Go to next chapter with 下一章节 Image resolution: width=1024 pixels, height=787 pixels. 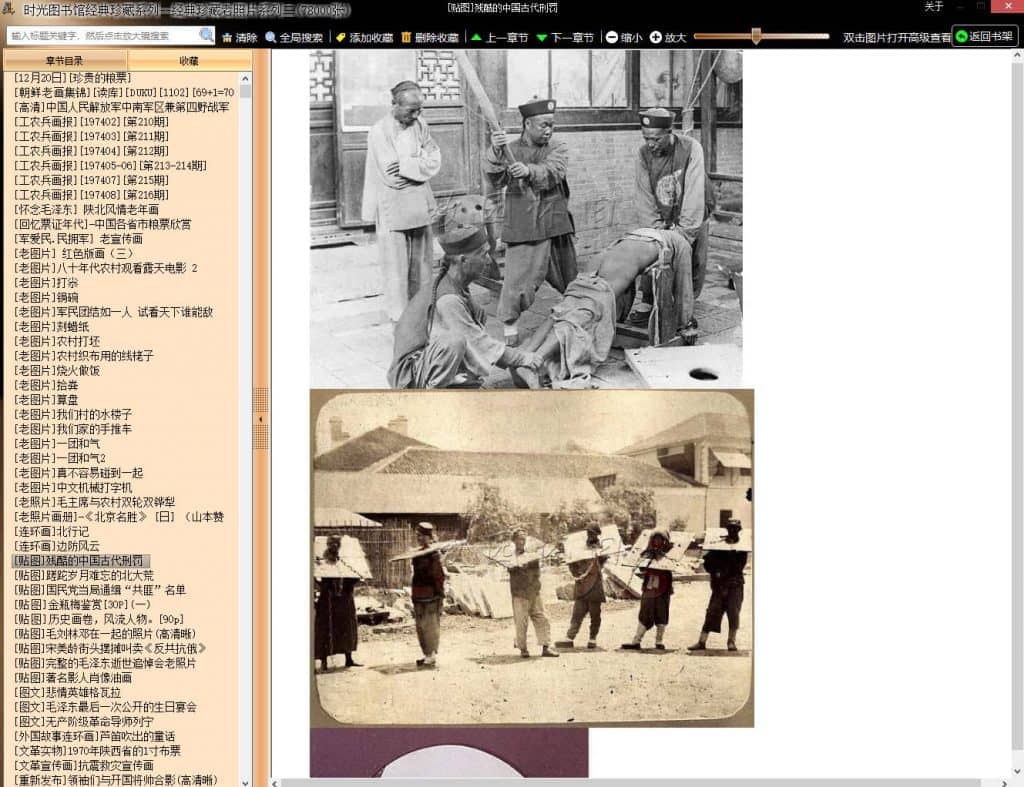[565, 37]
